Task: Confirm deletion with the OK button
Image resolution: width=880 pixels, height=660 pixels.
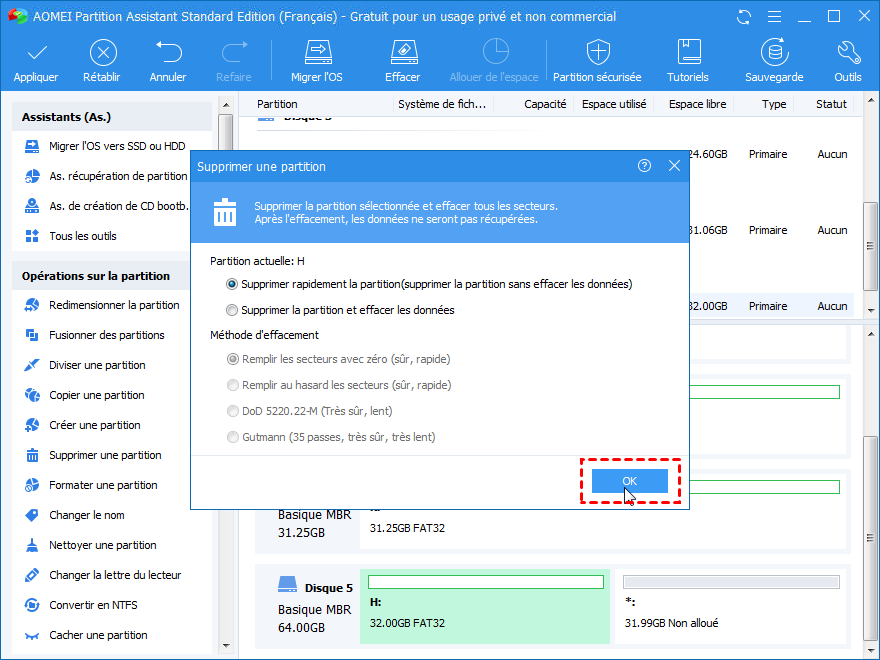Action: [x=630, y=481]
